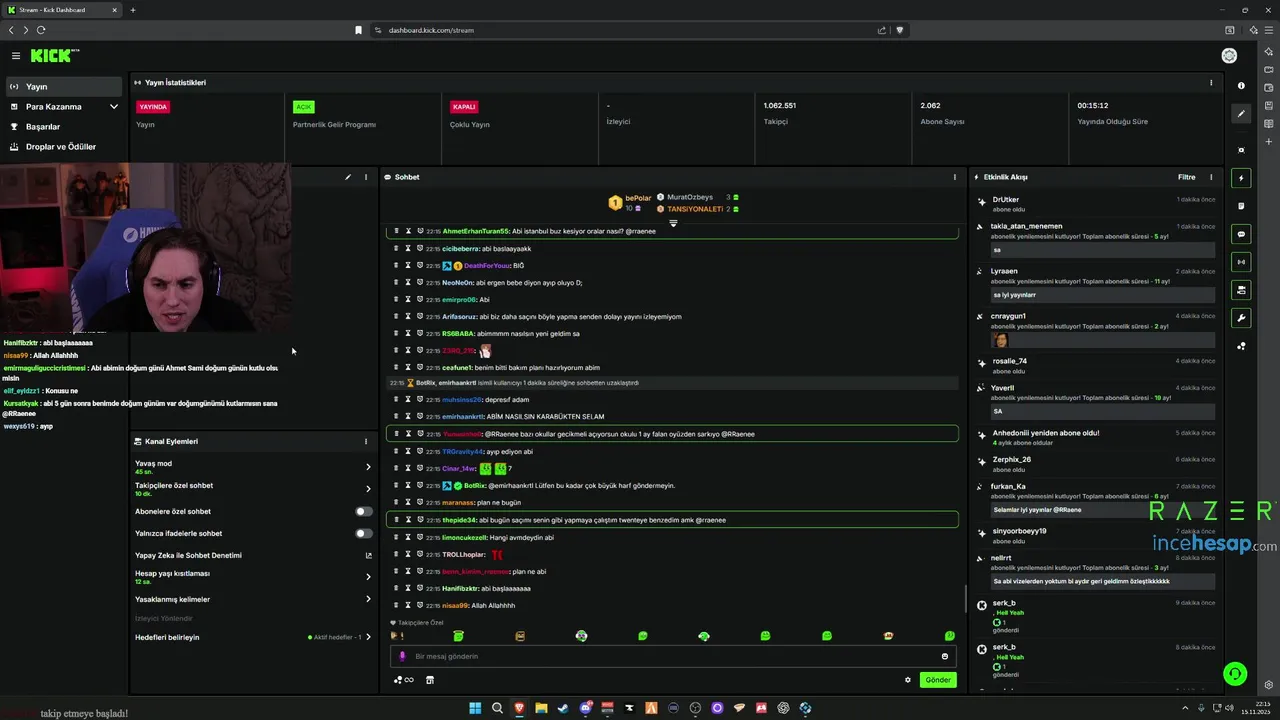
Task: Click the pencil edit icon in the stream preview header
Action: pyautogui.click(x=348, y=177)
